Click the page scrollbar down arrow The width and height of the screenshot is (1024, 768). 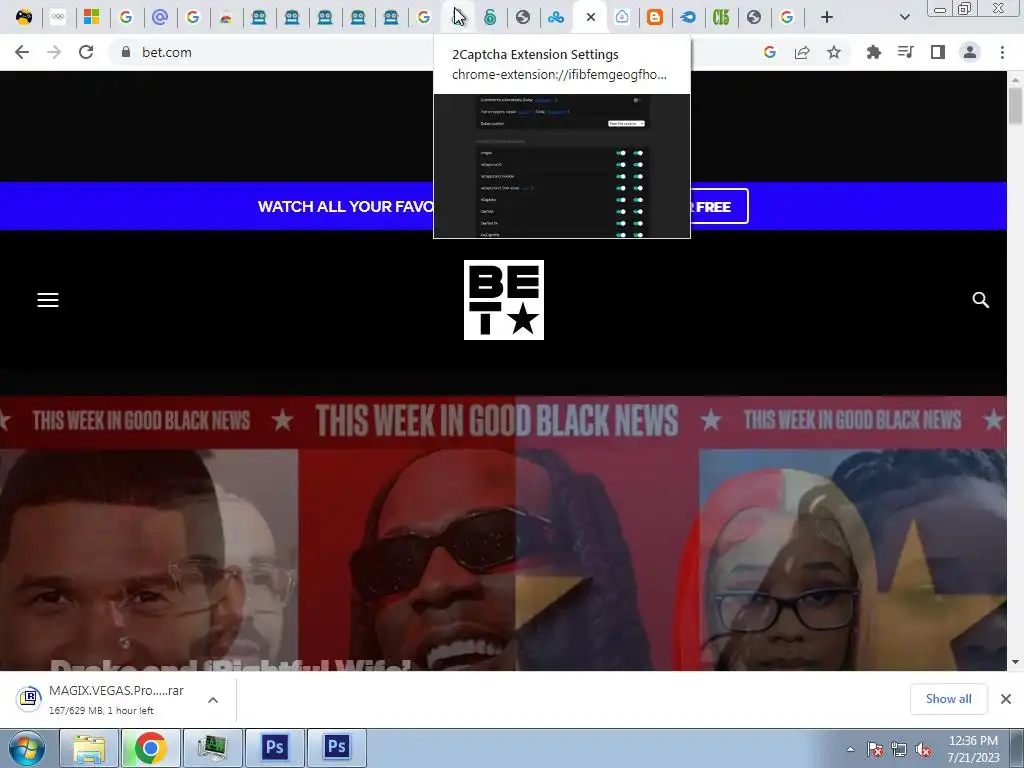[x=1016, y=662]
